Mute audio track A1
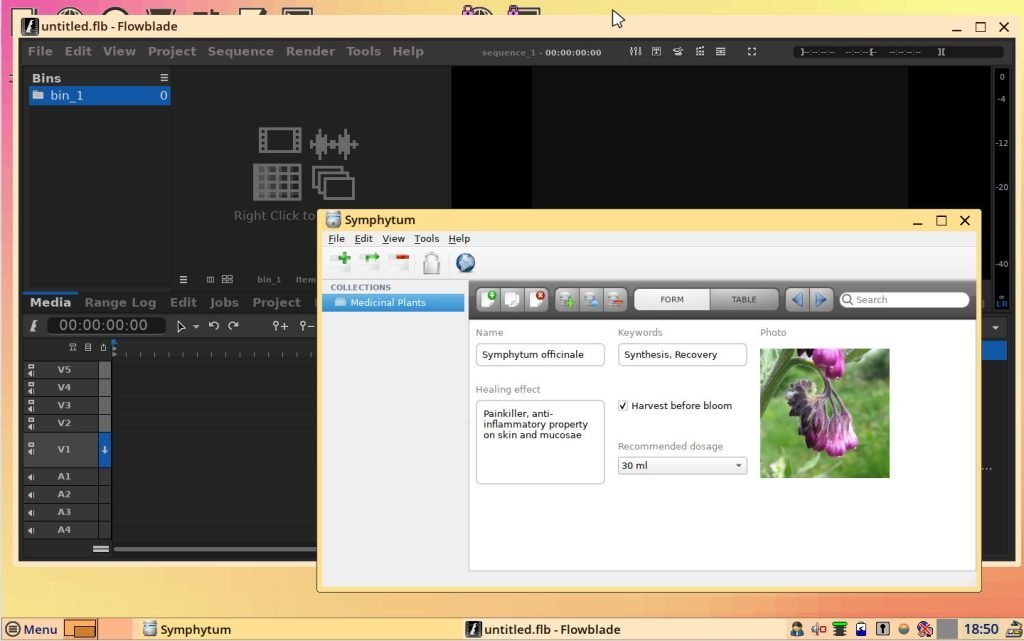 tap(31, 477)
